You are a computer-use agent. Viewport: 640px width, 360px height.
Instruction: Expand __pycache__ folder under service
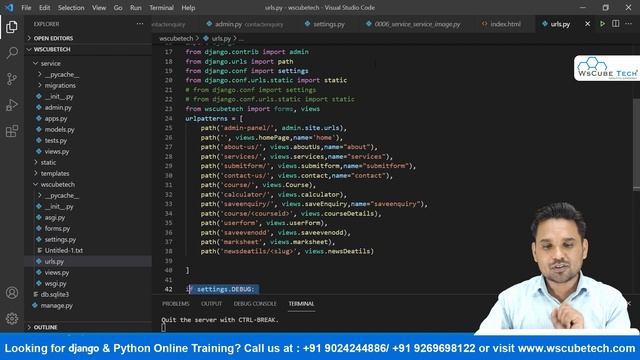click(88, 74)
